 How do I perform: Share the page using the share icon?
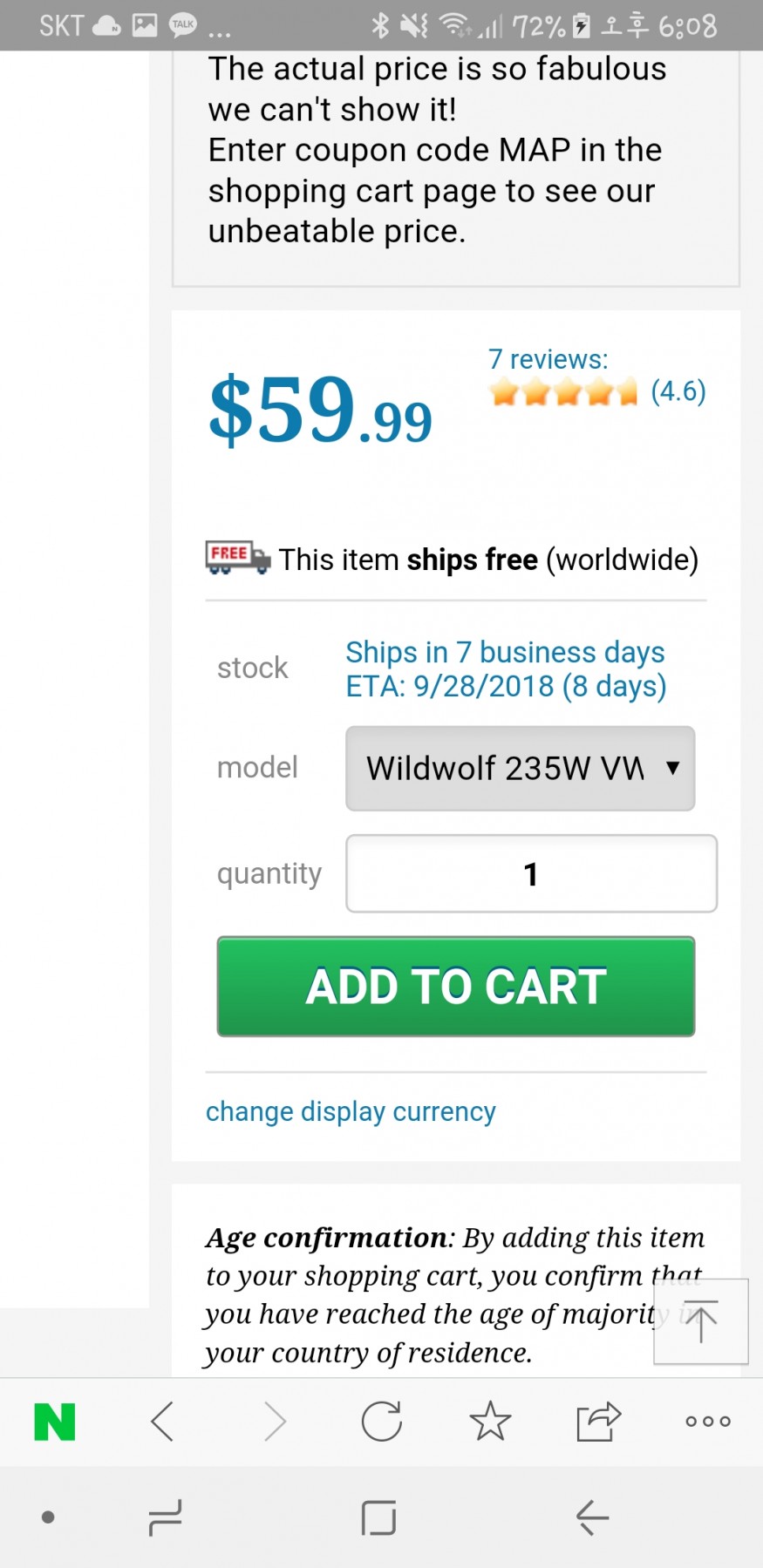point(598,1422)
